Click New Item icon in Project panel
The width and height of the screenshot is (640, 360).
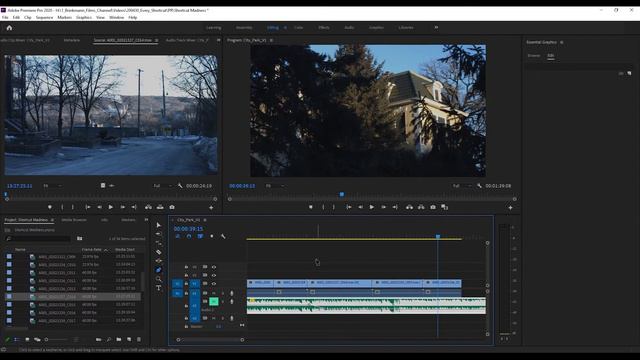pyautogui.click(x=129, y=339)
